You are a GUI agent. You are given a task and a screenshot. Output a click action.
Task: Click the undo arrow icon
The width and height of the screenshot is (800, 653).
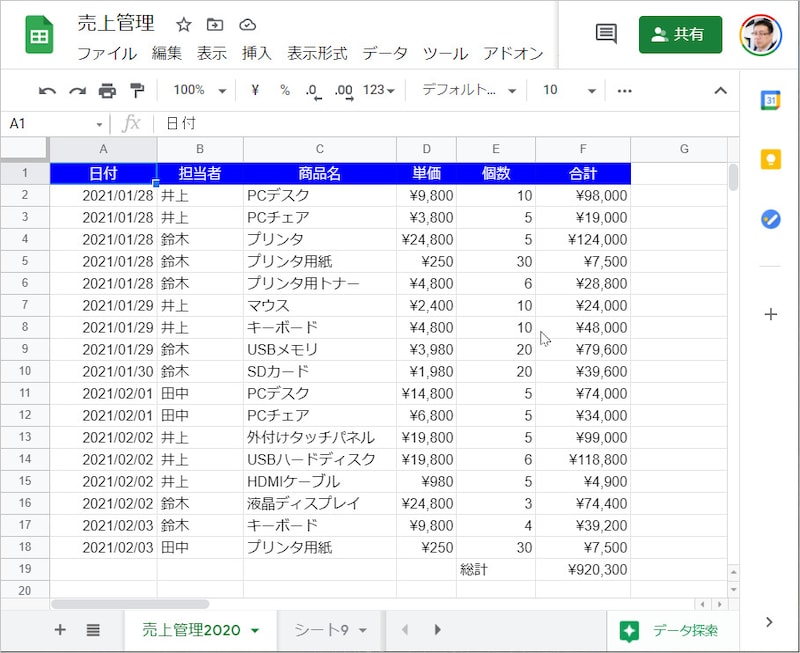pos(47,91)
